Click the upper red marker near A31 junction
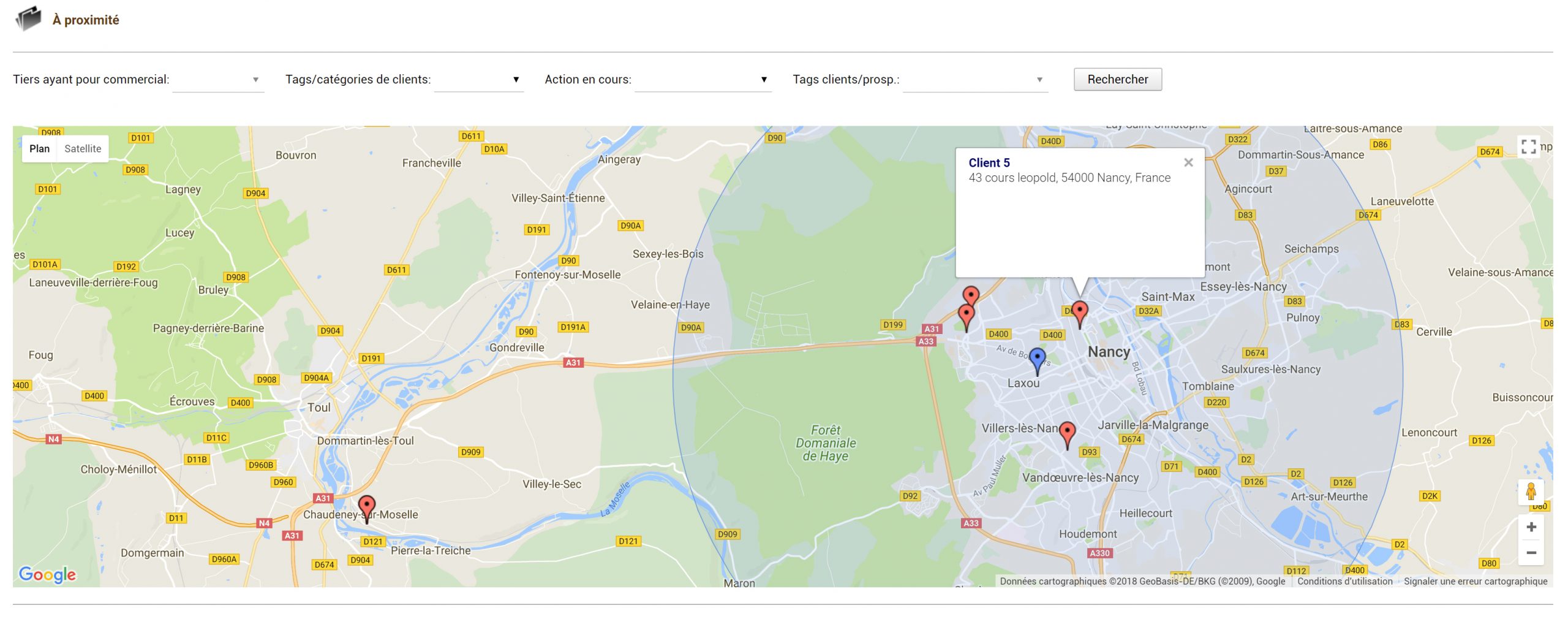Viewport: 1568px width, 627px height. [x=971, y=295]
